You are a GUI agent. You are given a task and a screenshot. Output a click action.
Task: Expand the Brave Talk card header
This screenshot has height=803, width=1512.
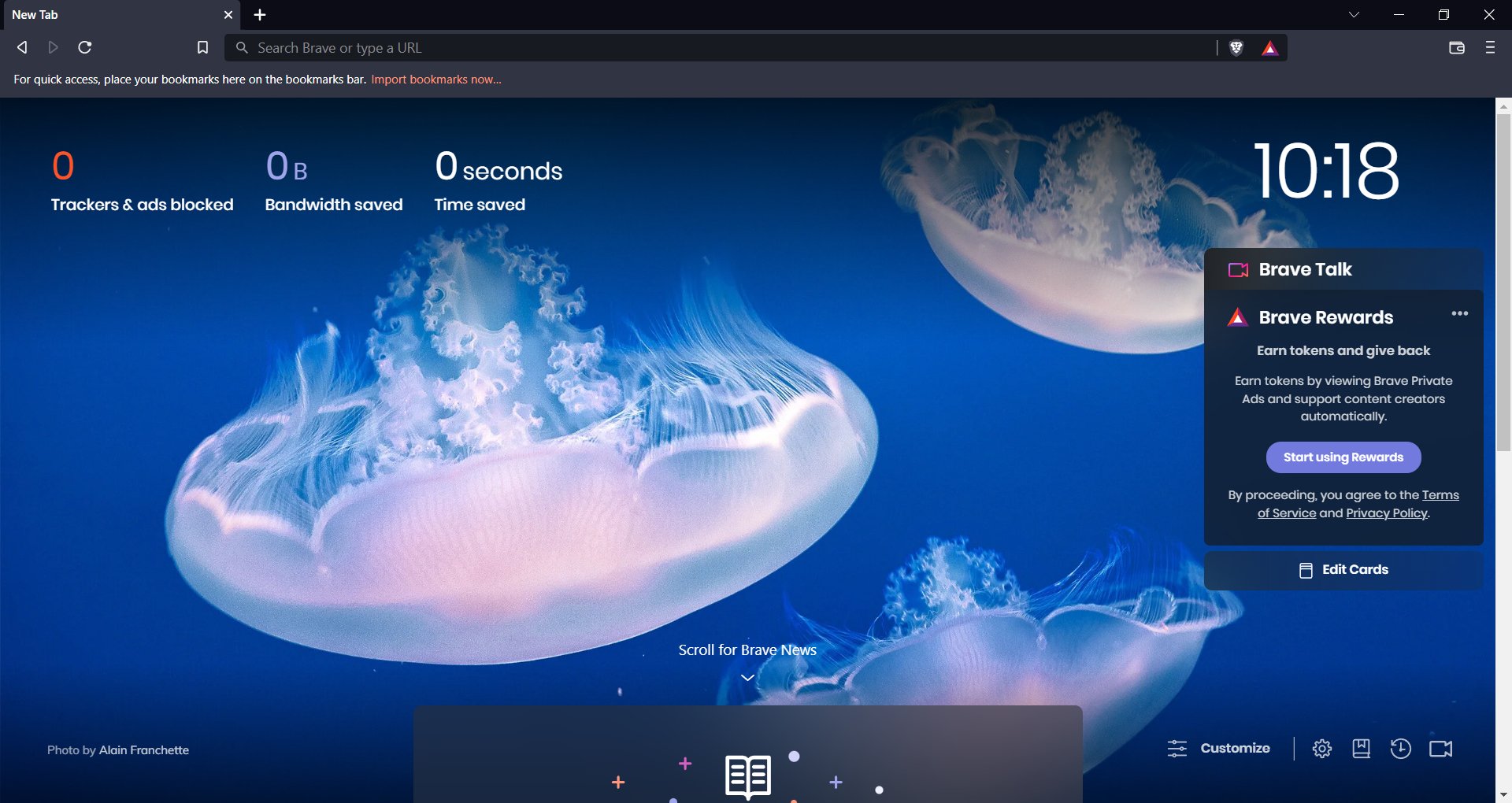tap(1343, 269)
